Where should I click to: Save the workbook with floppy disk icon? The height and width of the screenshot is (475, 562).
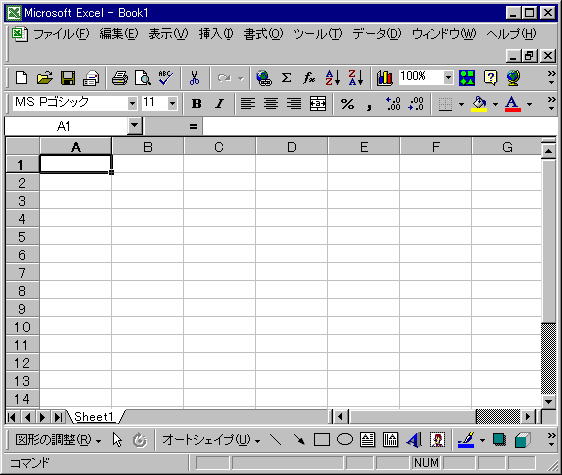click(68, 78)
